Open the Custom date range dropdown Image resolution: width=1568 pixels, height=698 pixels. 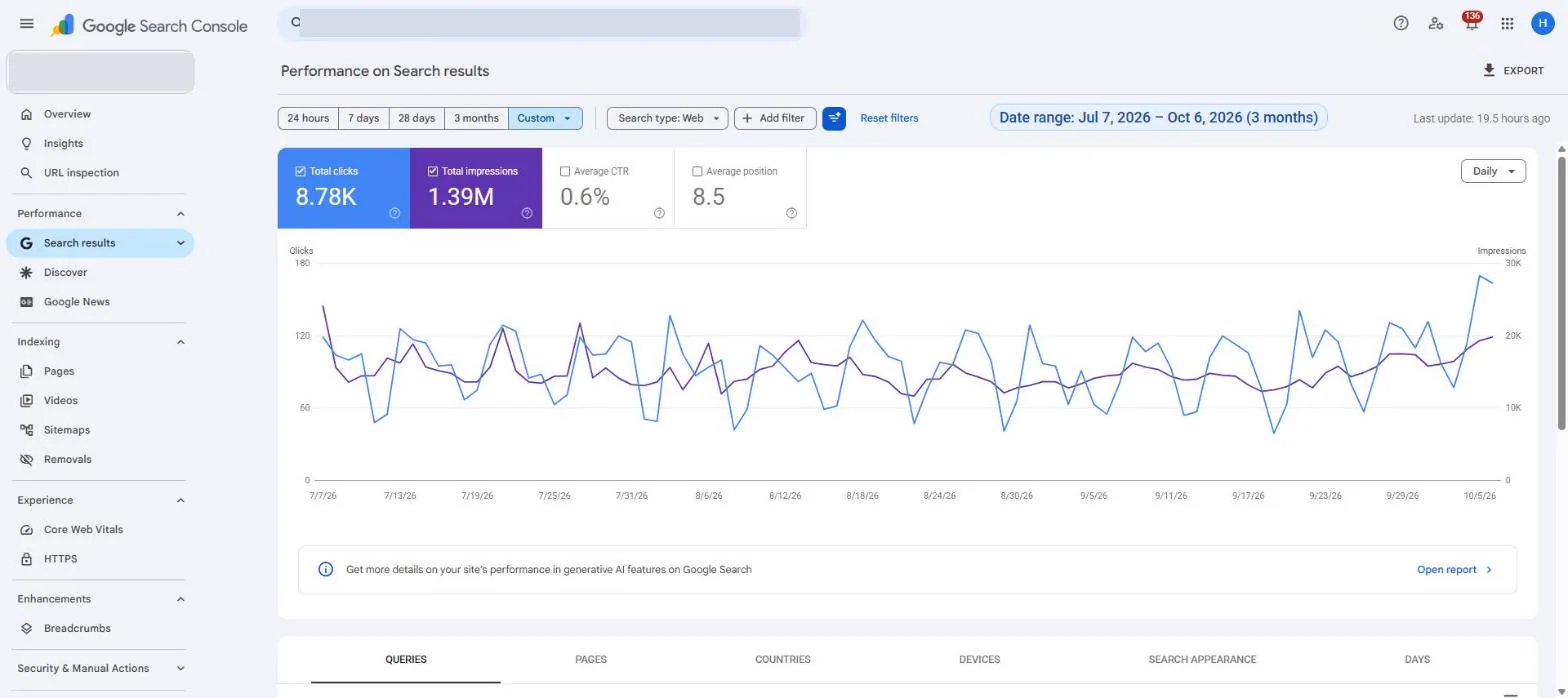[545, 118]
